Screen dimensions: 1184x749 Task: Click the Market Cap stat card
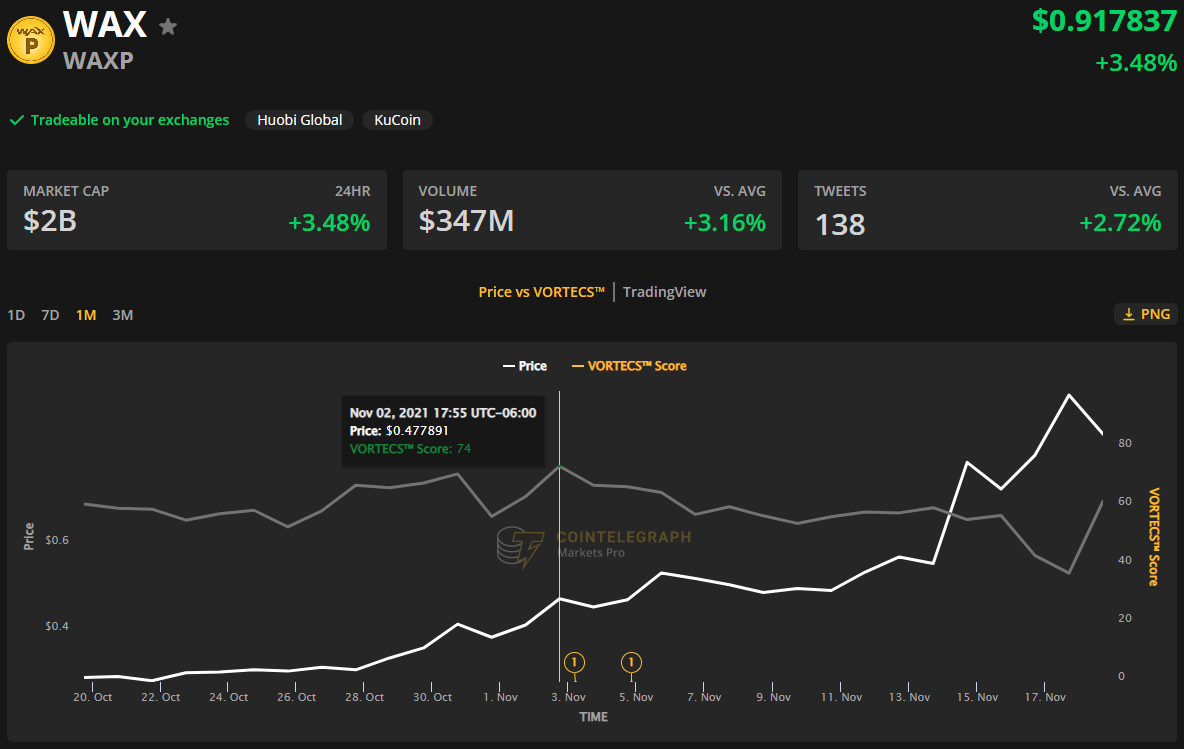(x=197, y=210)
